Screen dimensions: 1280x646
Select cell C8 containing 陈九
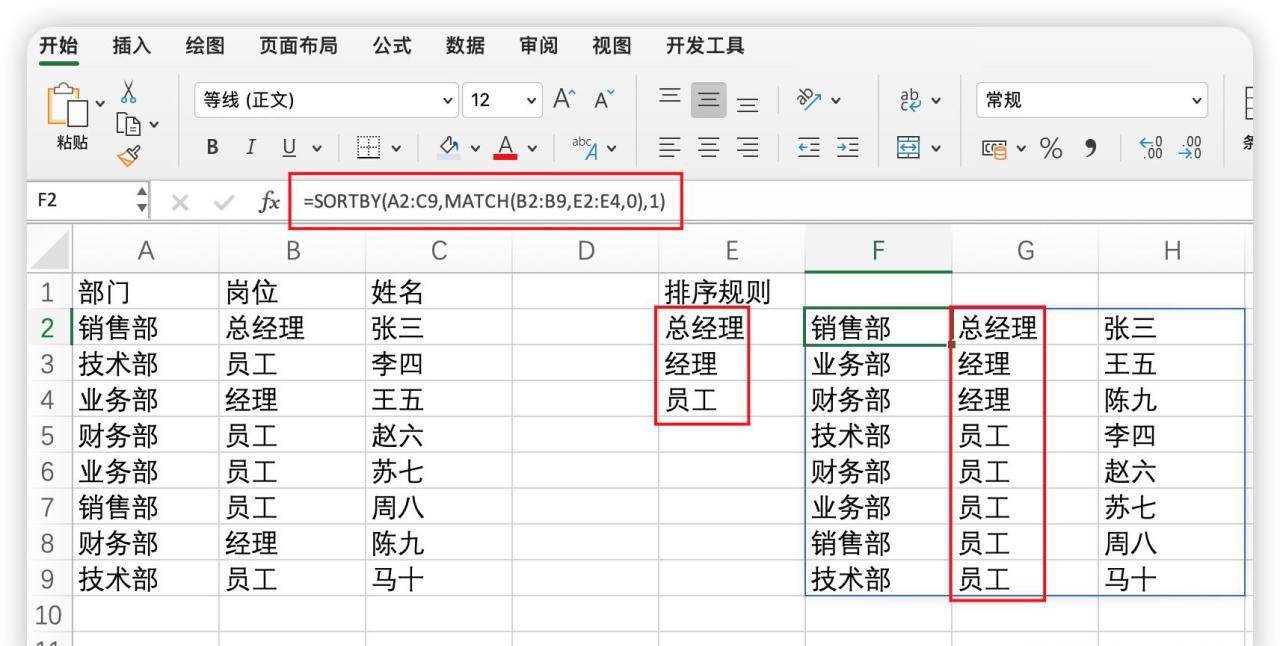439,543
